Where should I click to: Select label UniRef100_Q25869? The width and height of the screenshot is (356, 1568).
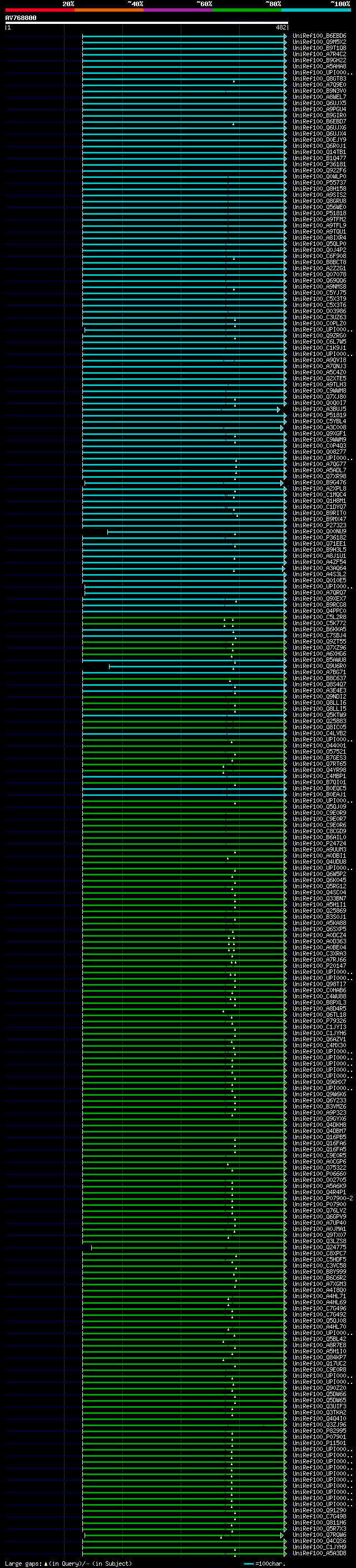click(319, 911)
